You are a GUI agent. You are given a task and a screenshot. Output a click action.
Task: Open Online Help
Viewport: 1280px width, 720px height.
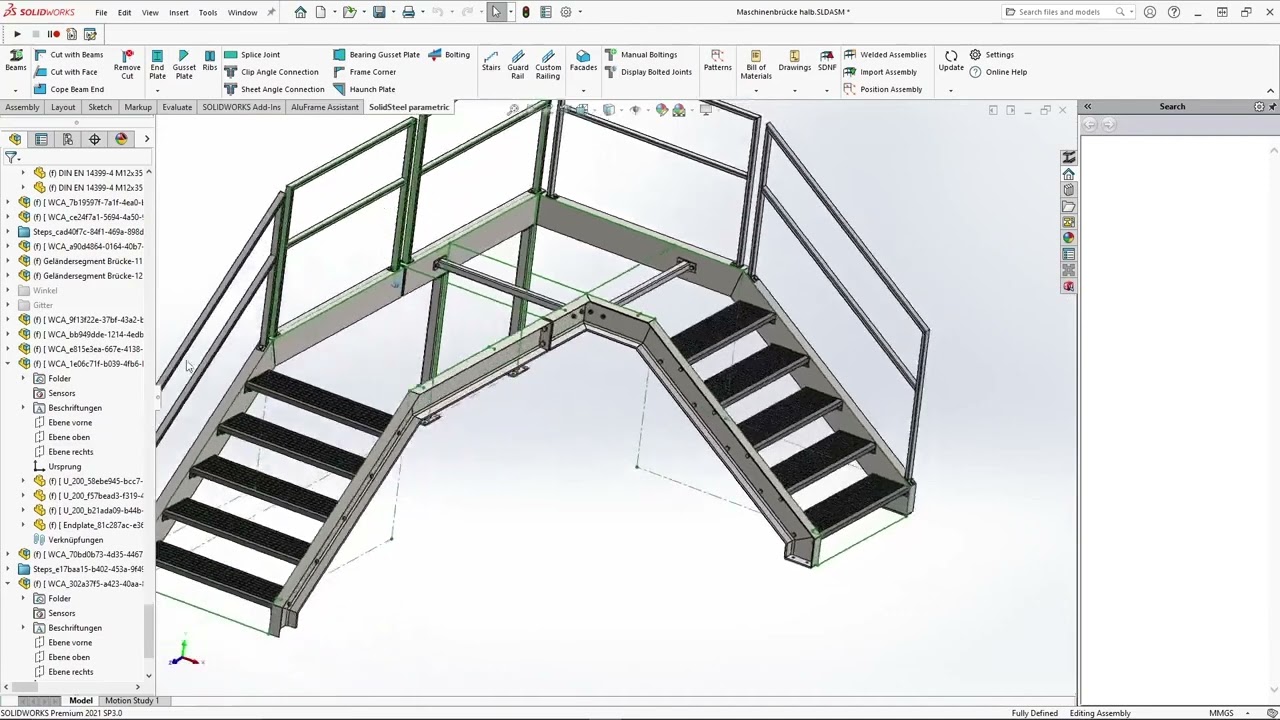pos(998,72)
